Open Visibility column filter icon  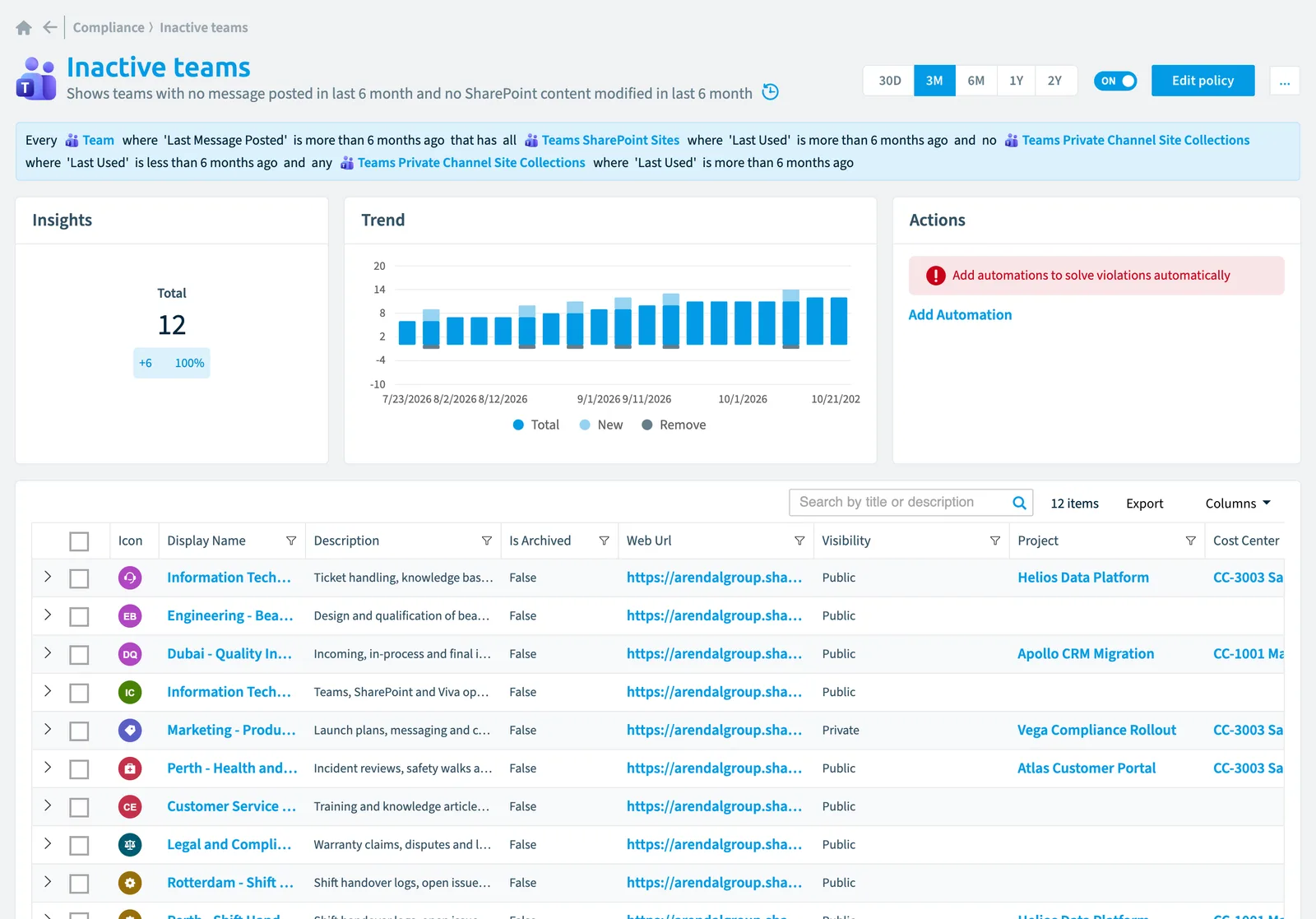pyautogui.click(x=995, y=541)
